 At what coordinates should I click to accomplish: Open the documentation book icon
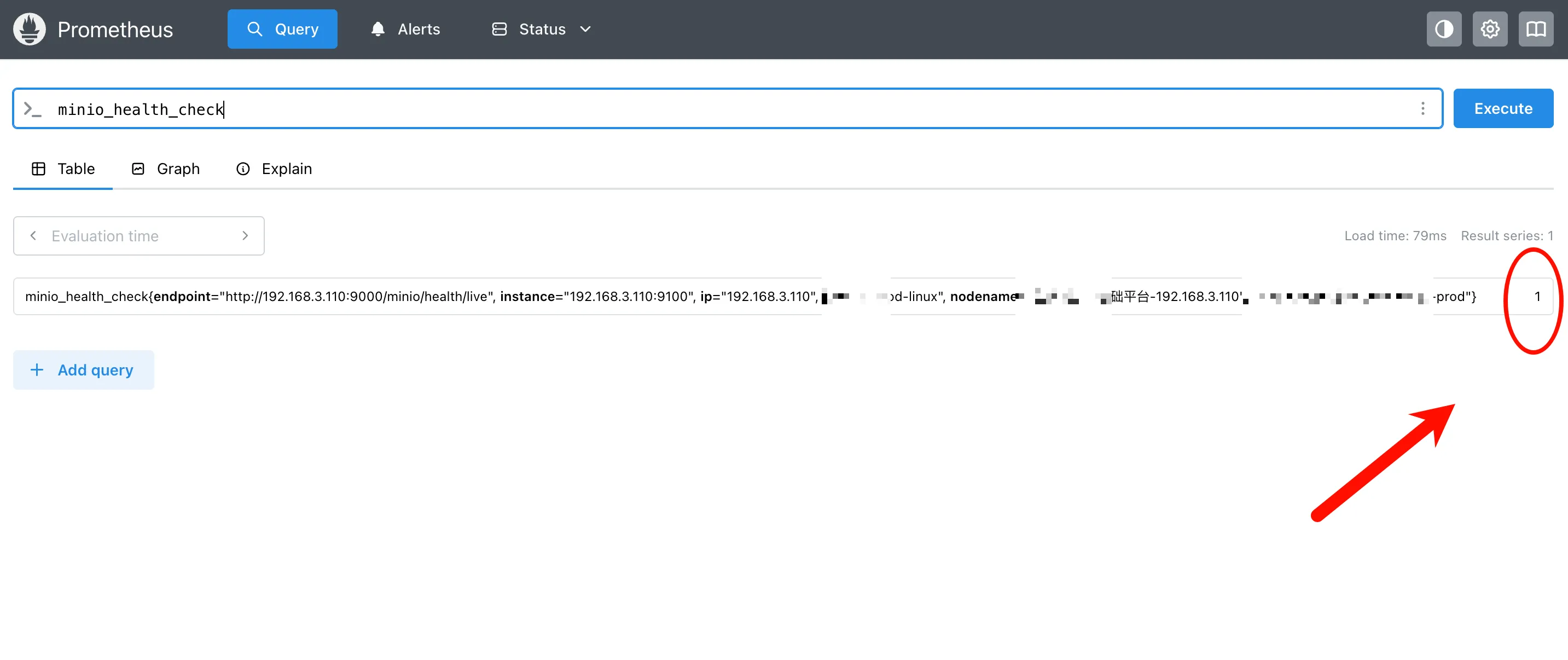click(1535, 28)
